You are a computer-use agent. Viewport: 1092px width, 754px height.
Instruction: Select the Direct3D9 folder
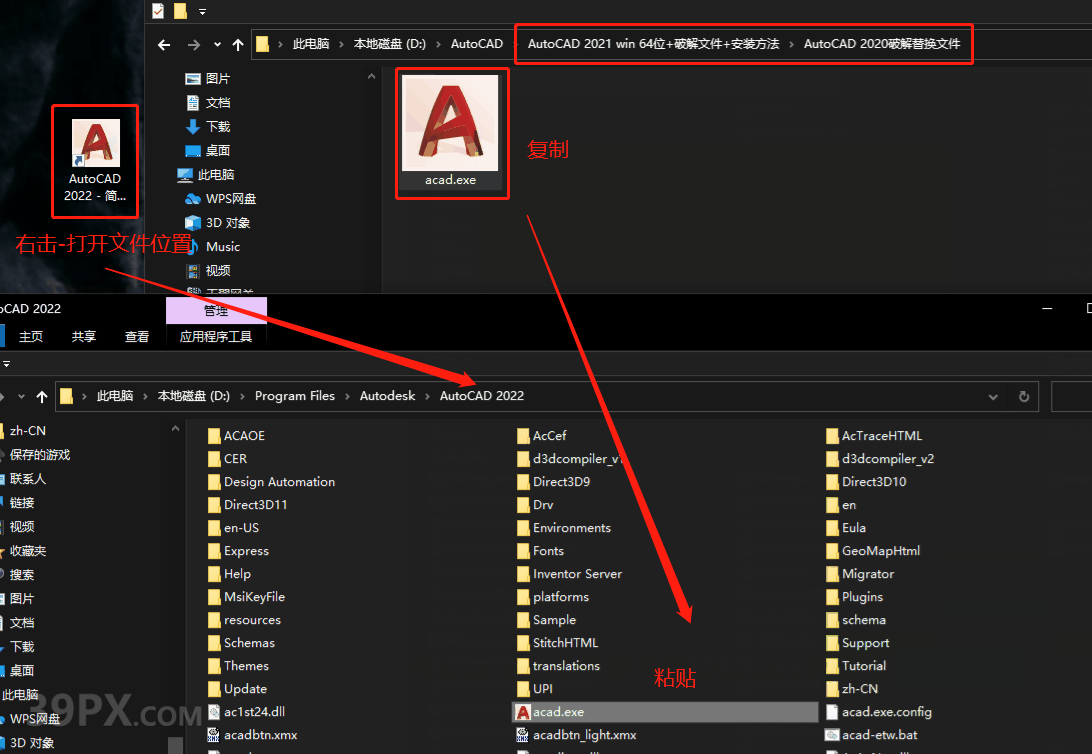coord(554,482)
